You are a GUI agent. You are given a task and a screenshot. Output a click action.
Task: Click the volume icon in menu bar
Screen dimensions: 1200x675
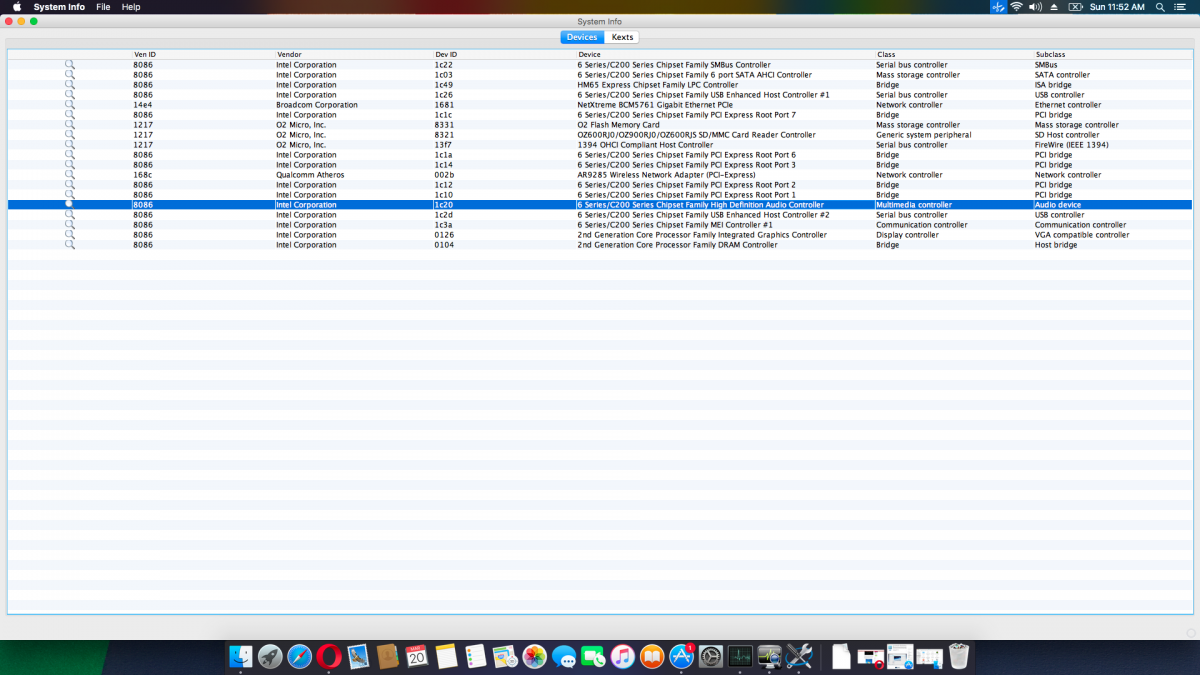(x=1036, y=7)
